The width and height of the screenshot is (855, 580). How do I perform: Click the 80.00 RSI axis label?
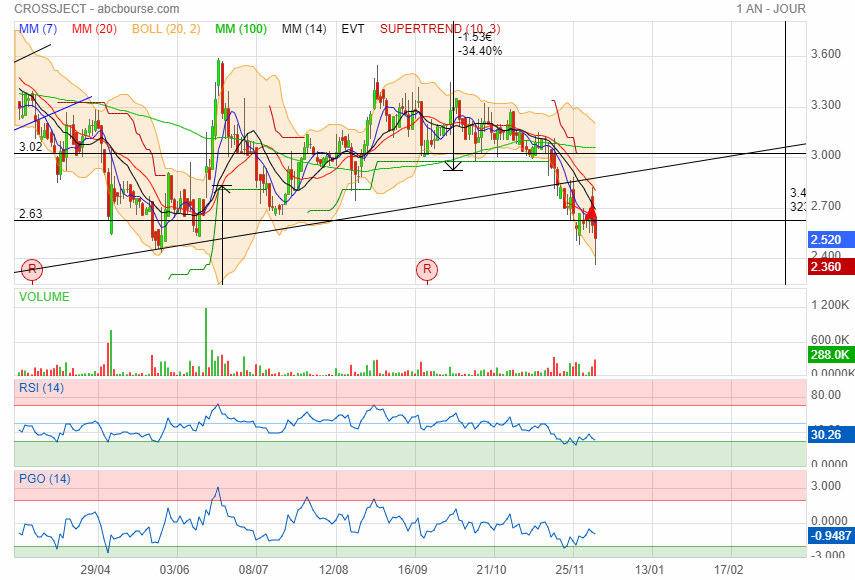[x=826, y=395]
